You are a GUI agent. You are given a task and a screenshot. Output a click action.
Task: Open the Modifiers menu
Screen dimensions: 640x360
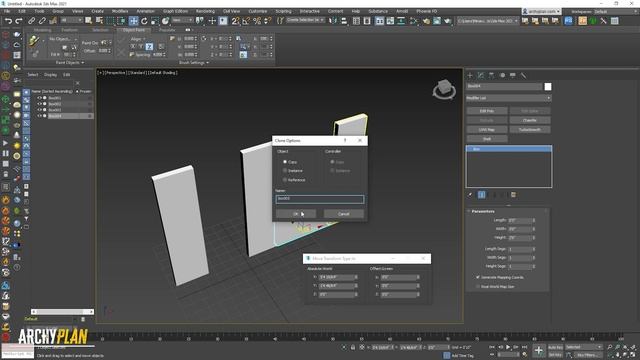[x=120, y=11]
